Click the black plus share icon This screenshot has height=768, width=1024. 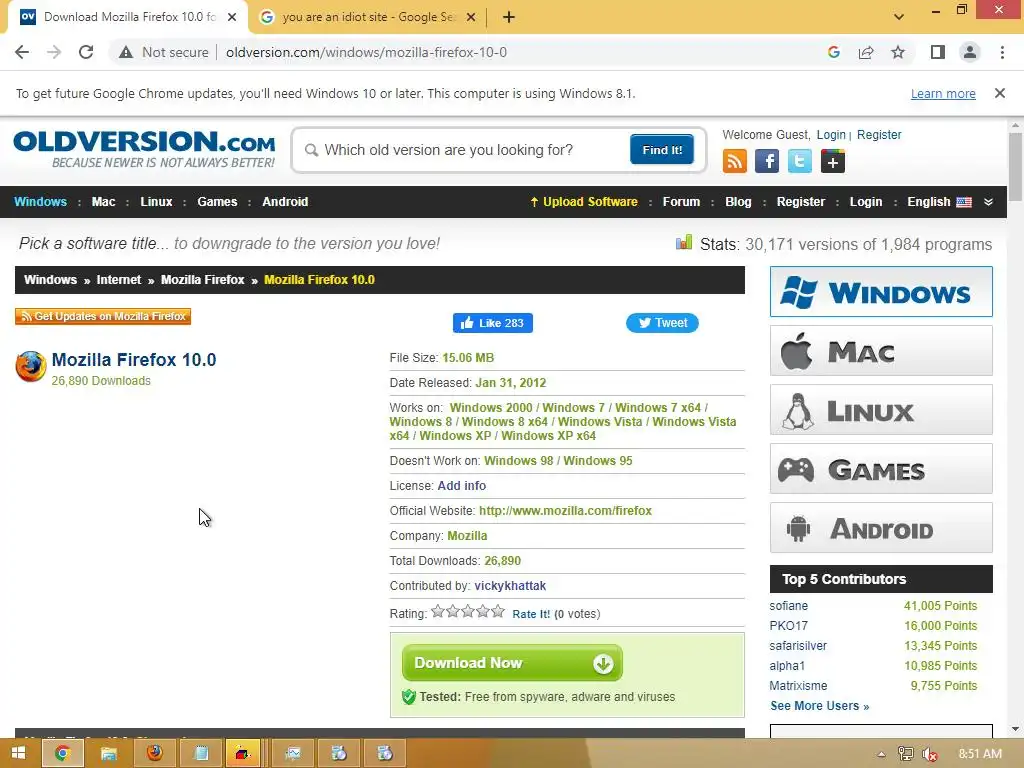(x=833, y=161)
